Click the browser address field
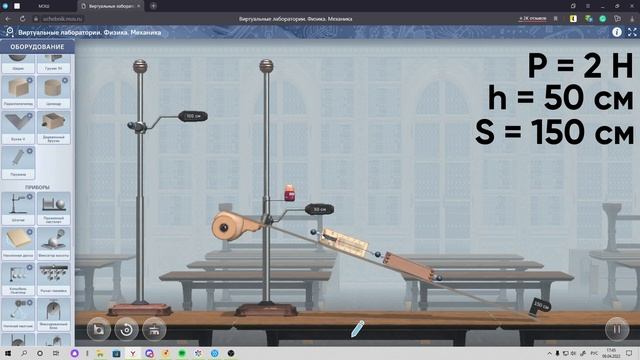The width and height of the screenshot is (640, 360). (62, 19)
